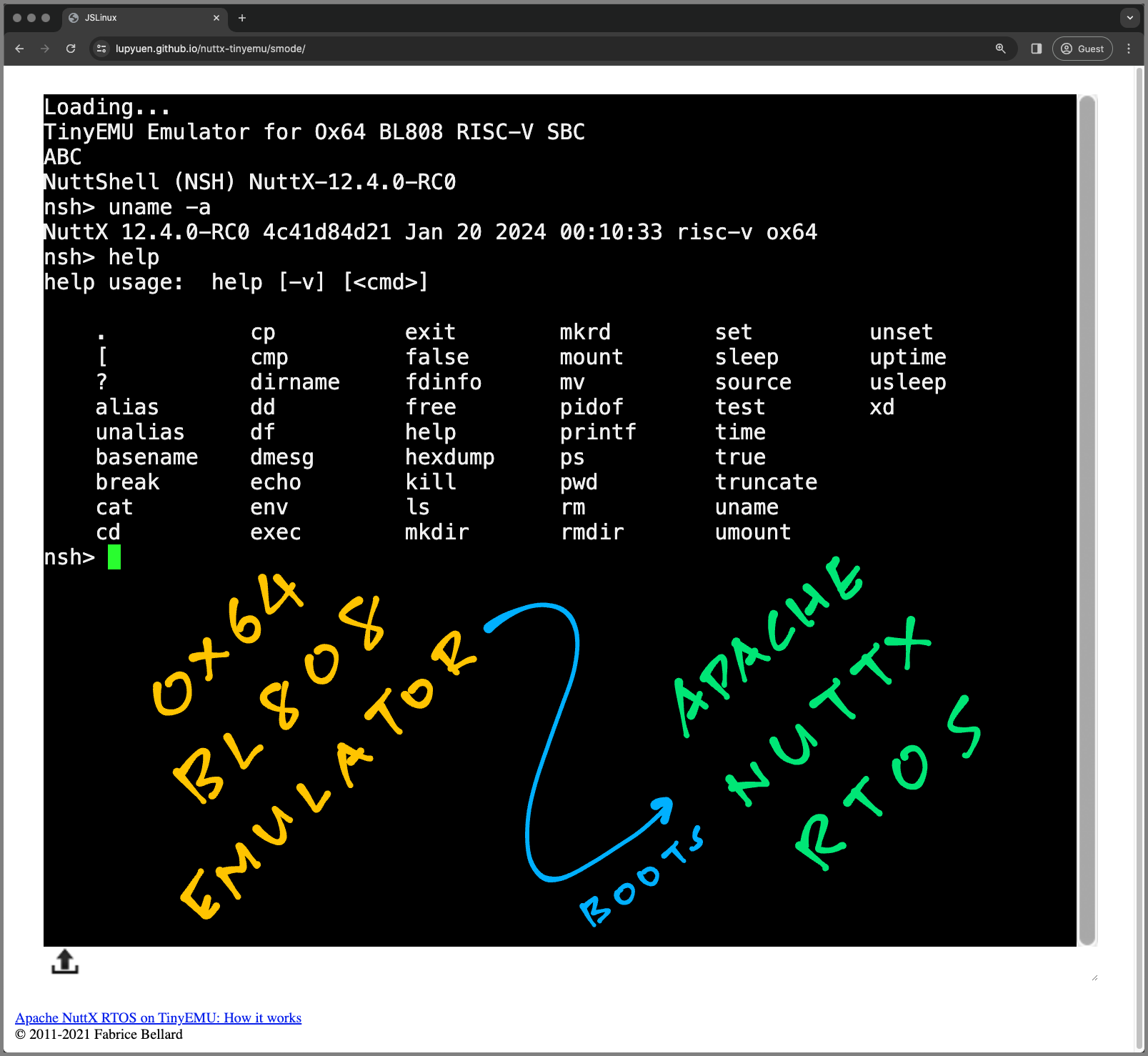Click the '© 2011-2021 Fabrice Bellard' text
Image resolution: width=1148 pixels, height=1056 pixels.
pyautogui.click(x=99, y=1034)
